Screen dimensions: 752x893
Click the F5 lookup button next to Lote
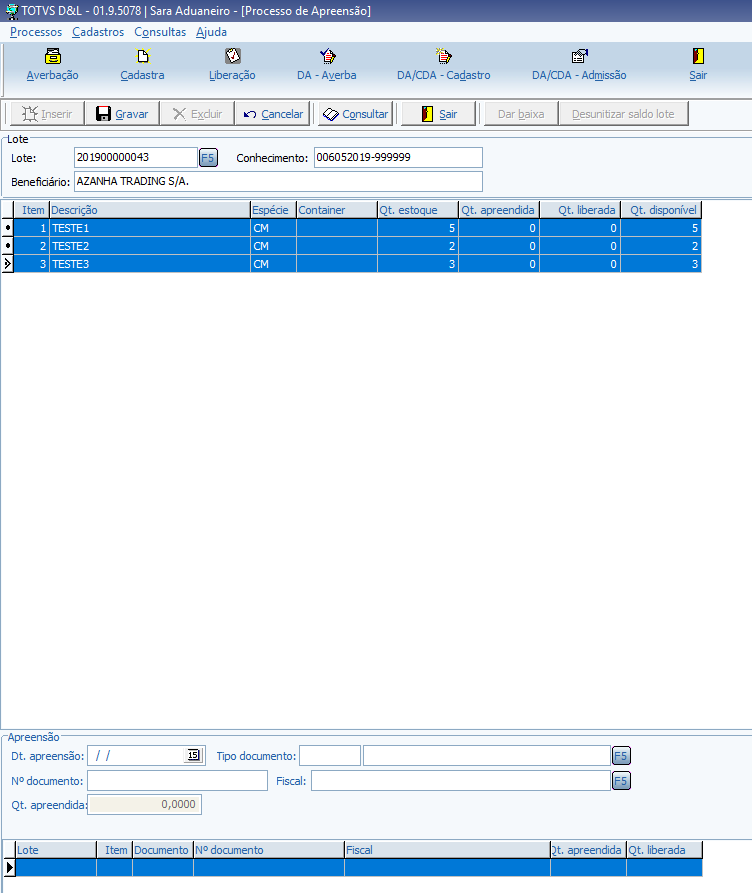click(x=208, y=158)
